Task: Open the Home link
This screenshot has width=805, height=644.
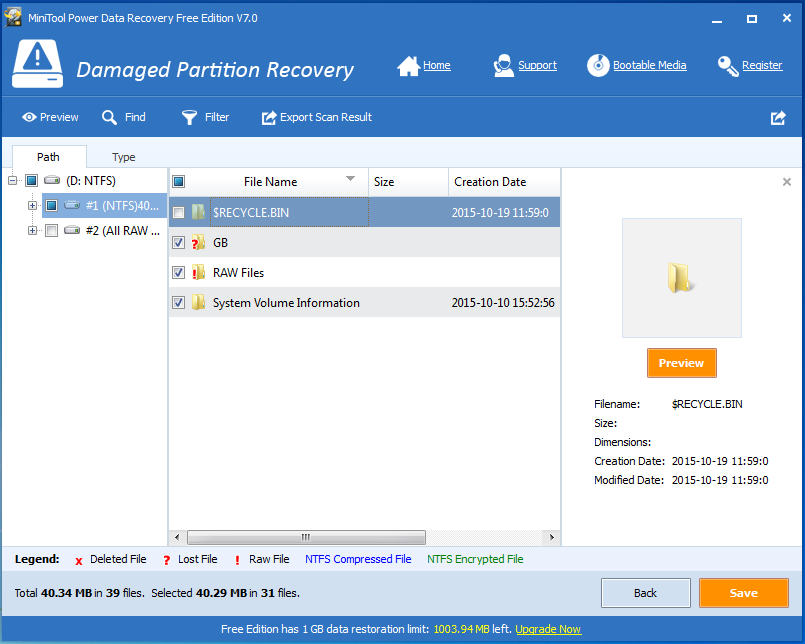Action: coord(437,65)
